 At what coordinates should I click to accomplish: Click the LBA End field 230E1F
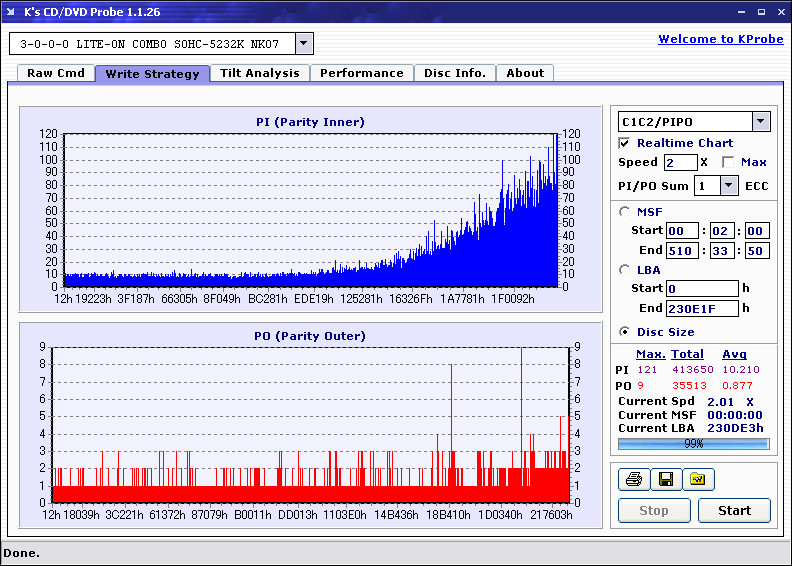(x=702, y=308)
